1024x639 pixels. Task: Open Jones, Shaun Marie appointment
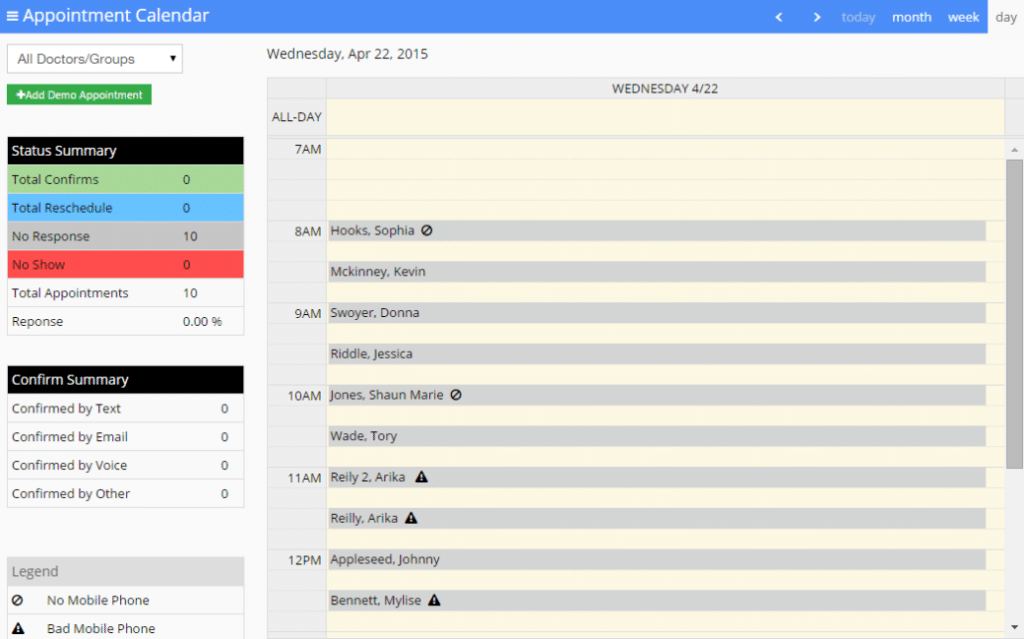657,395
